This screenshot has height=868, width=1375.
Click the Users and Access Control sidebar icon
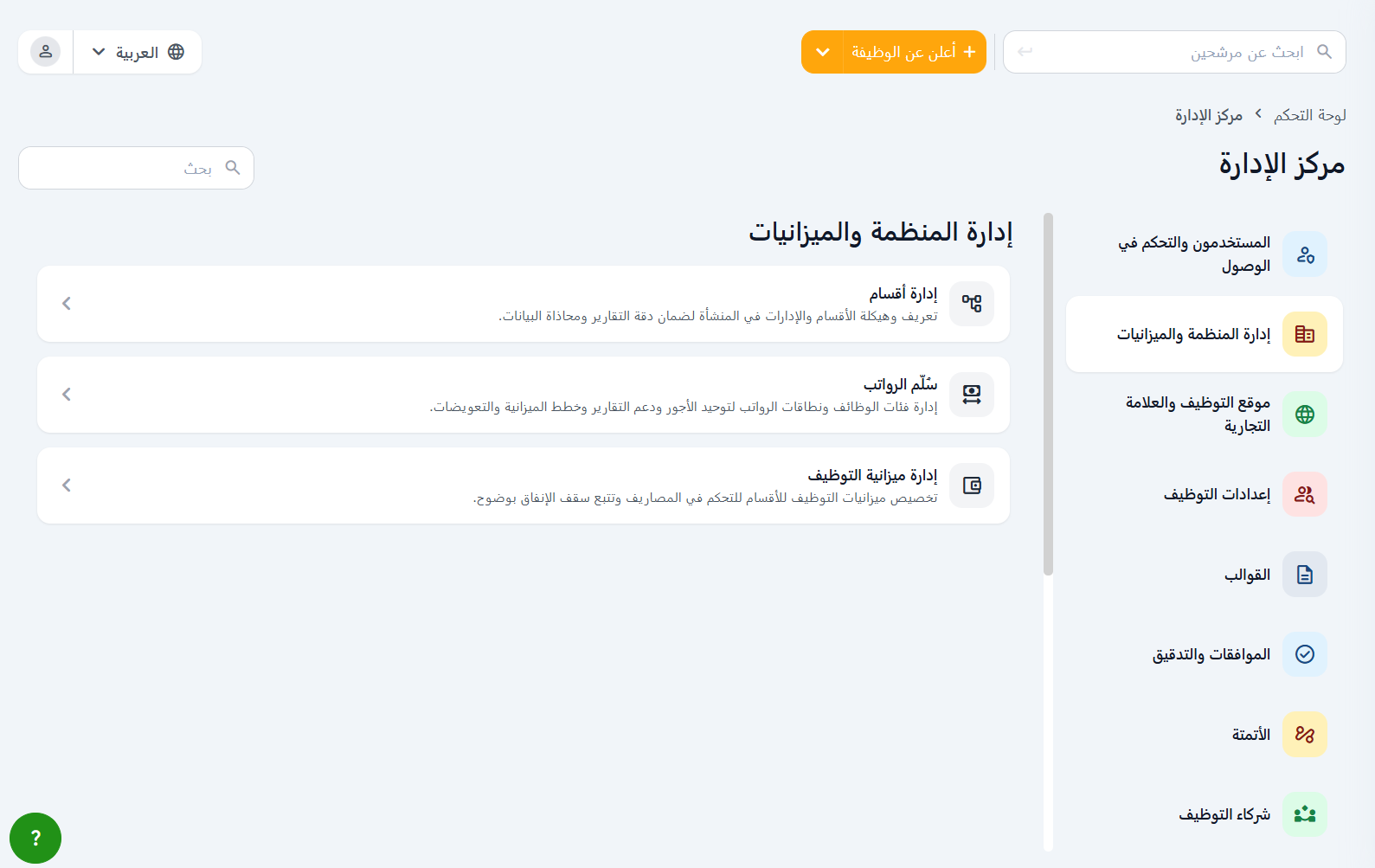click(1304, 254)
